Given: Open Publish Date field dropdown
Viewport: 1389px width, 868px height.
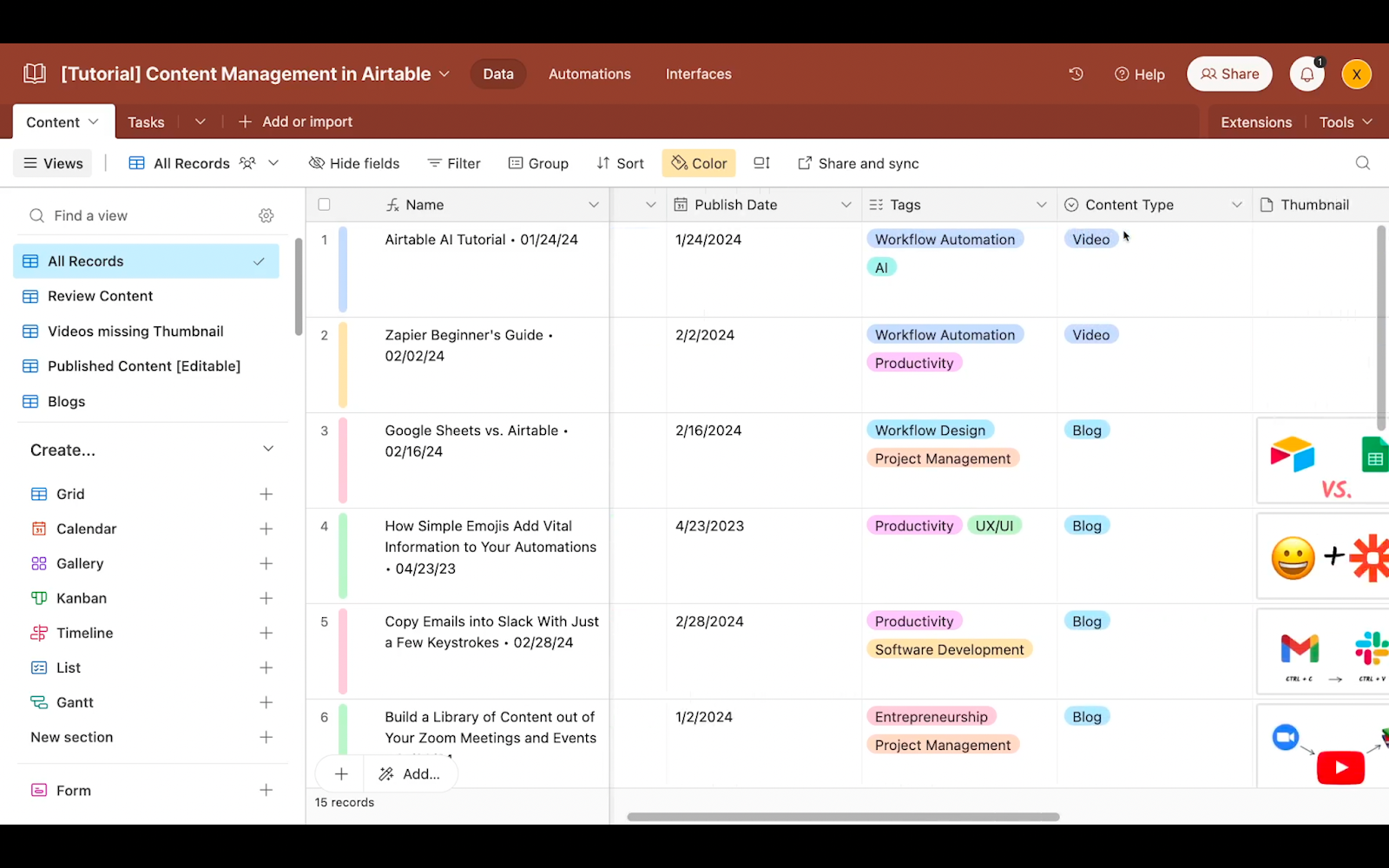Looking at the screenshot, I should [x=846, y=205].
